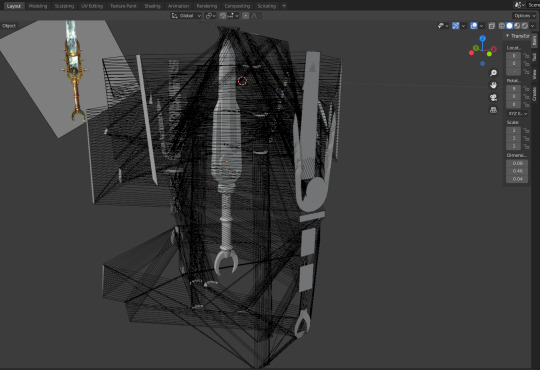This screenshot has height=370, width=540.
Task: Toggle the snap magnet icon
Action: tap(223, 16)
